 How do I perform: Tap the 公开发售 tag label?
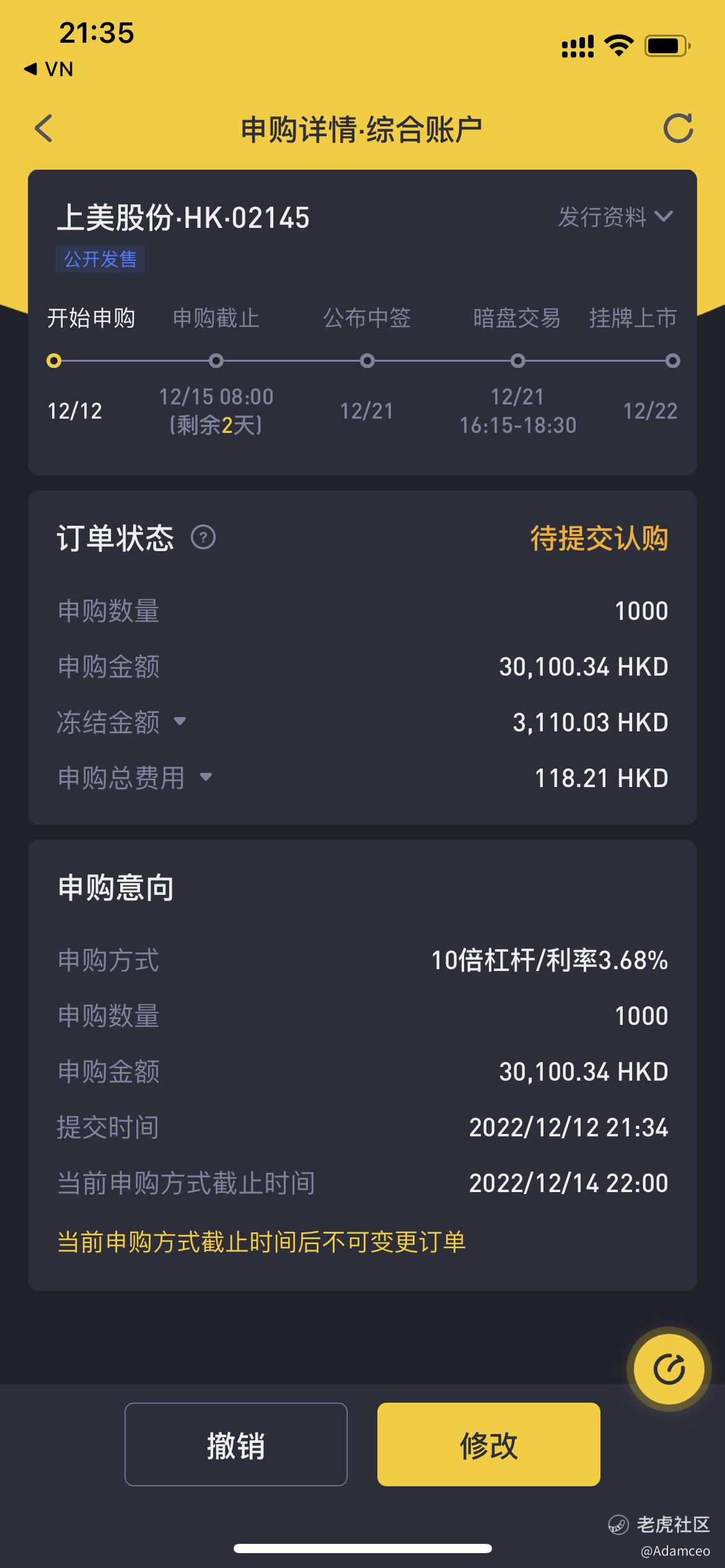pyautogui.click(x=100, y=258)
